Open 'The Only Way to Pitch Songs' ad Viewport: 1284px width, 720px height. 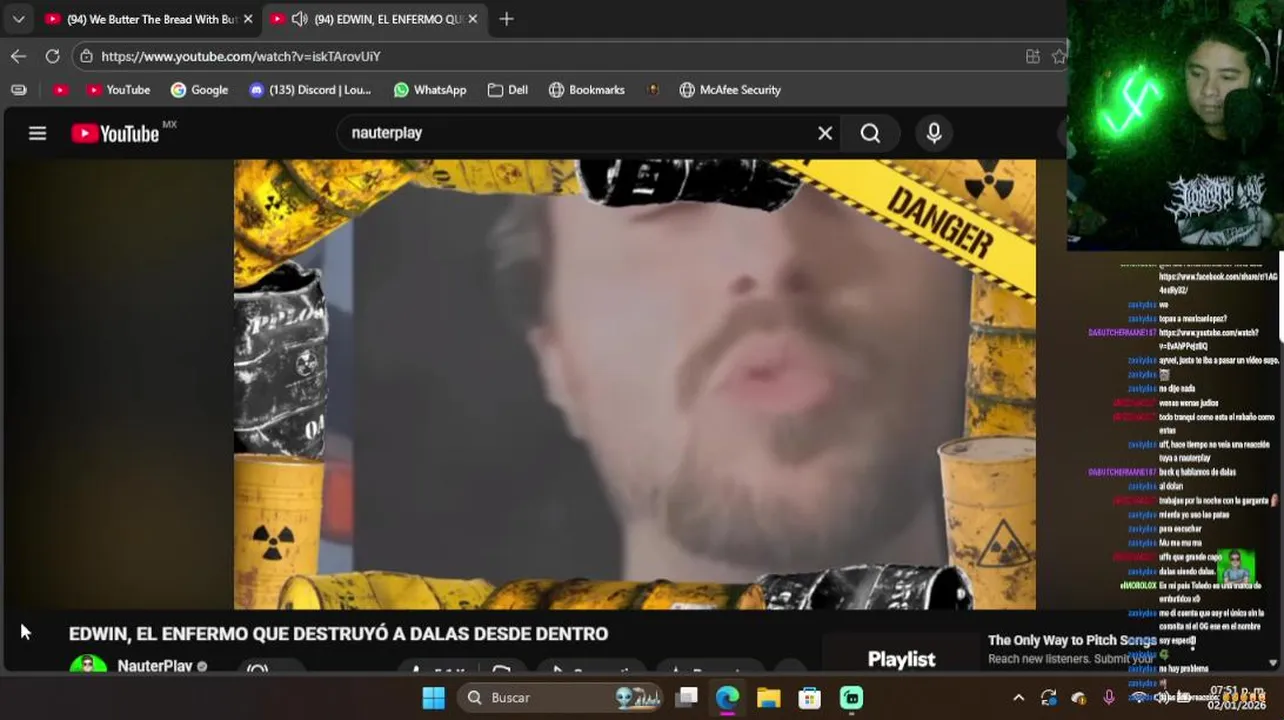tap(1072, 640)
